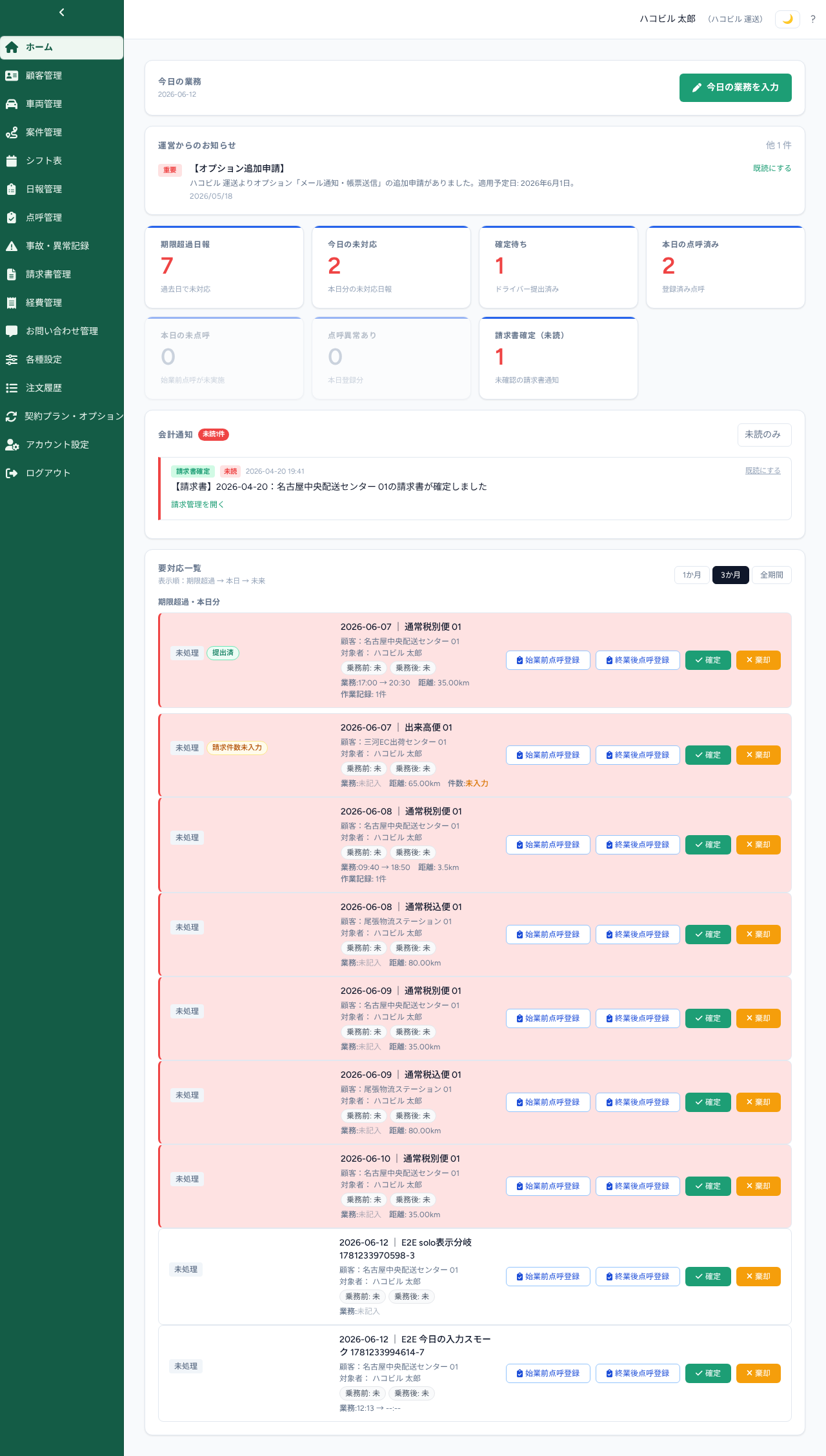Screen dimensions: 826x1456
Task: Click the 他 1 件 notices count text
Action: click(x=778, y=145)
